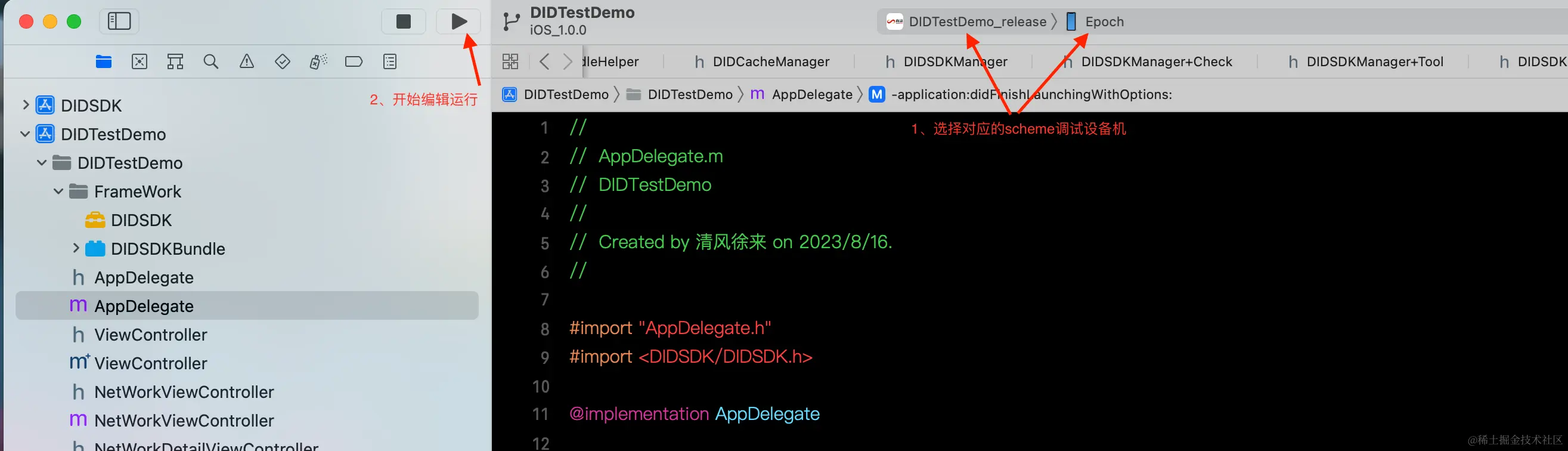Open the NetWorkViewController header file

[x=246, y=392]
